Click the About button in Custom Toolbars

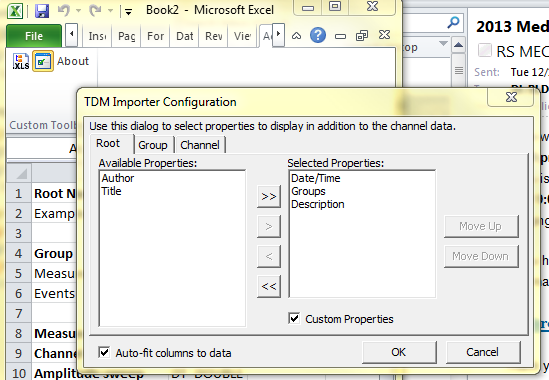point(73,61)
